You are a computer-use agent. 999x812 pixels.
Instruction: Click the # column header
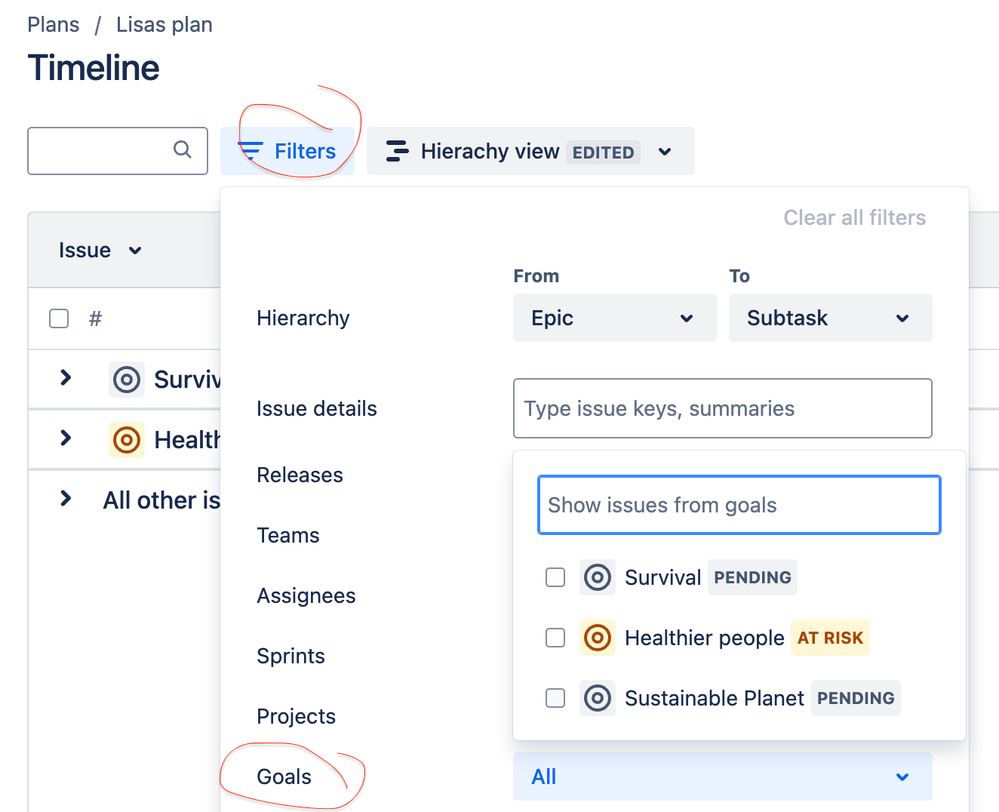click(95, 318)
